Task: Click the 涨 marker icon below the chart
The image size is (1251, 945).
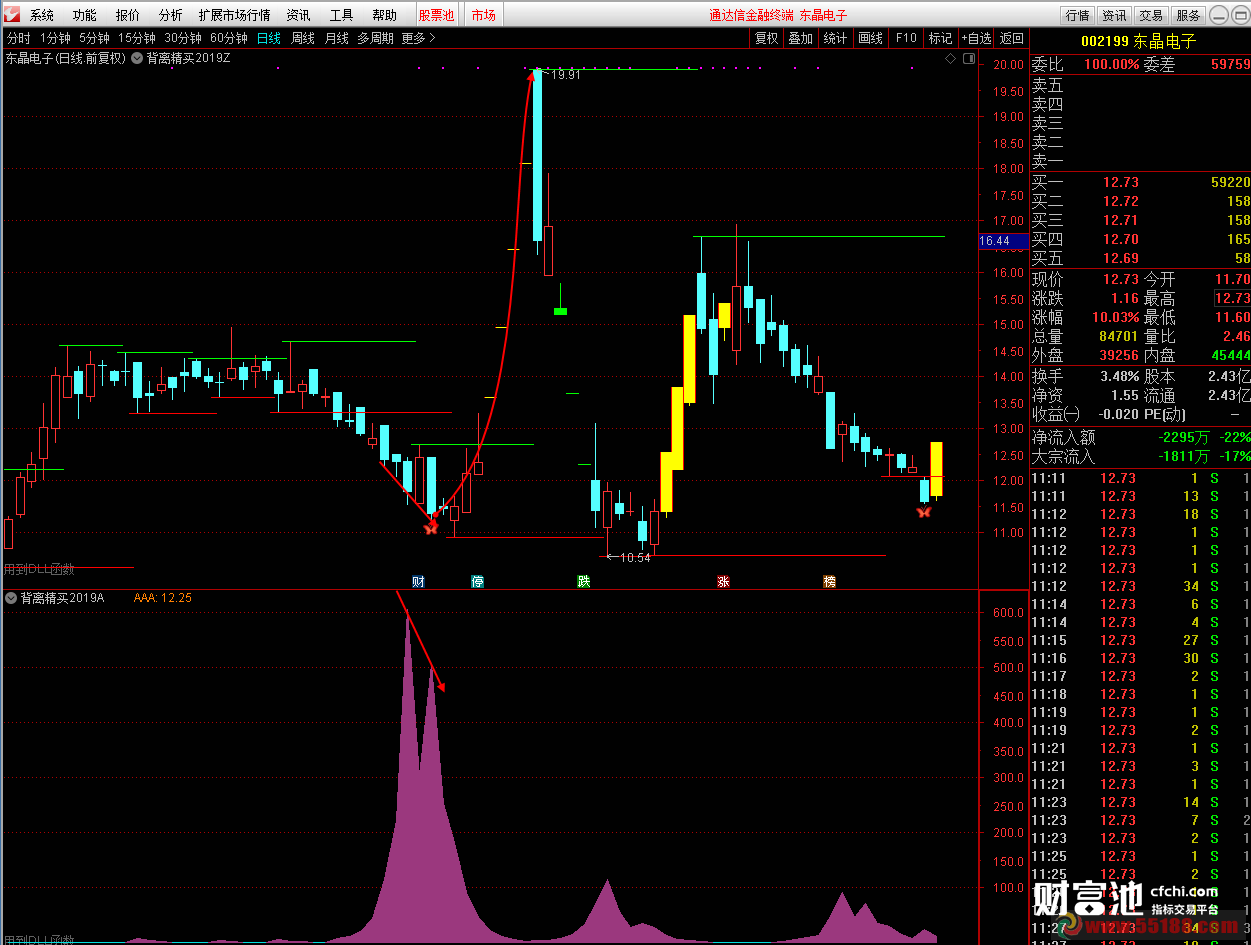Action: (x=723, y=581)
